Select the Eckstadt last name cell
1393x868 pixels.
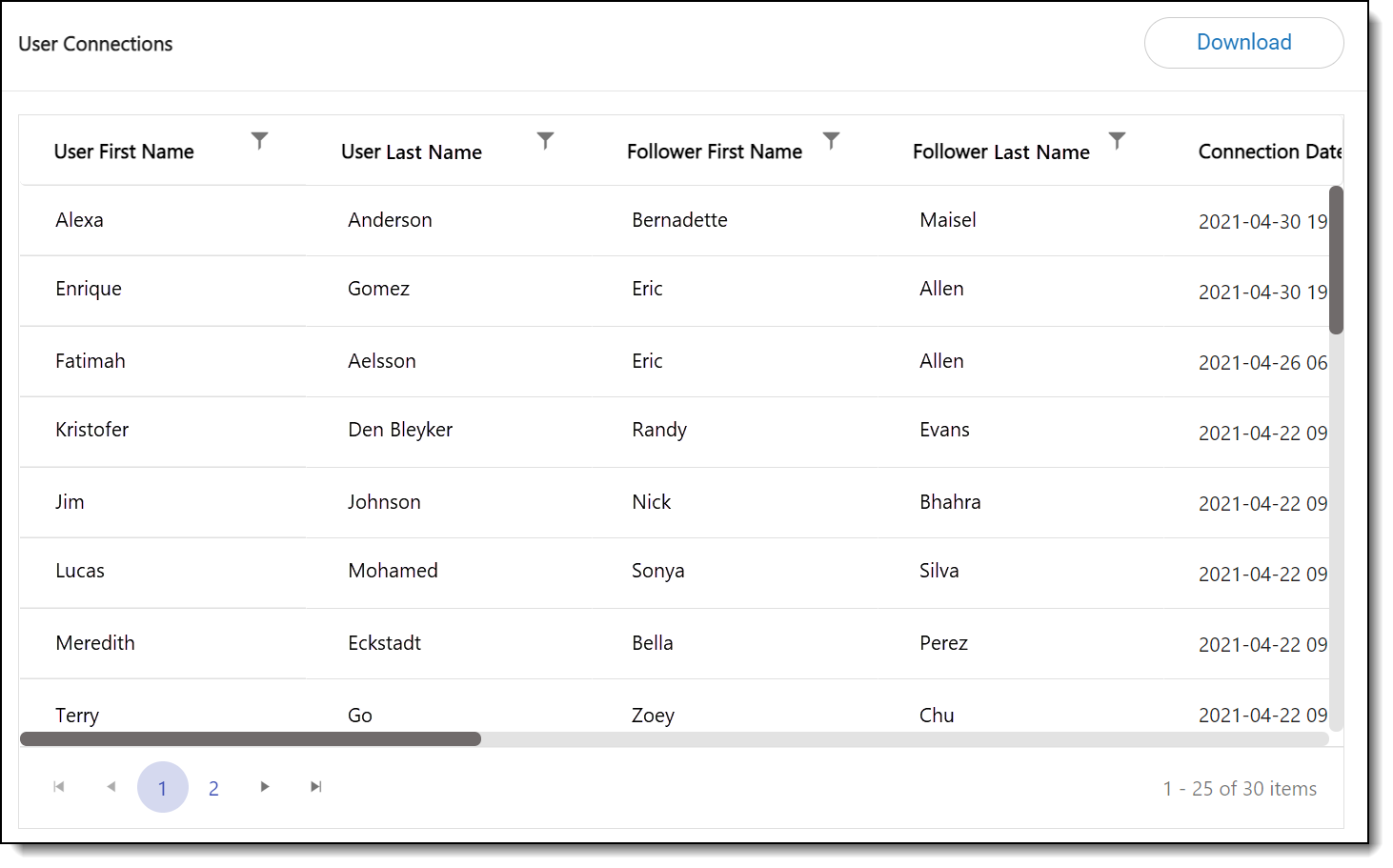coord(384,643)
